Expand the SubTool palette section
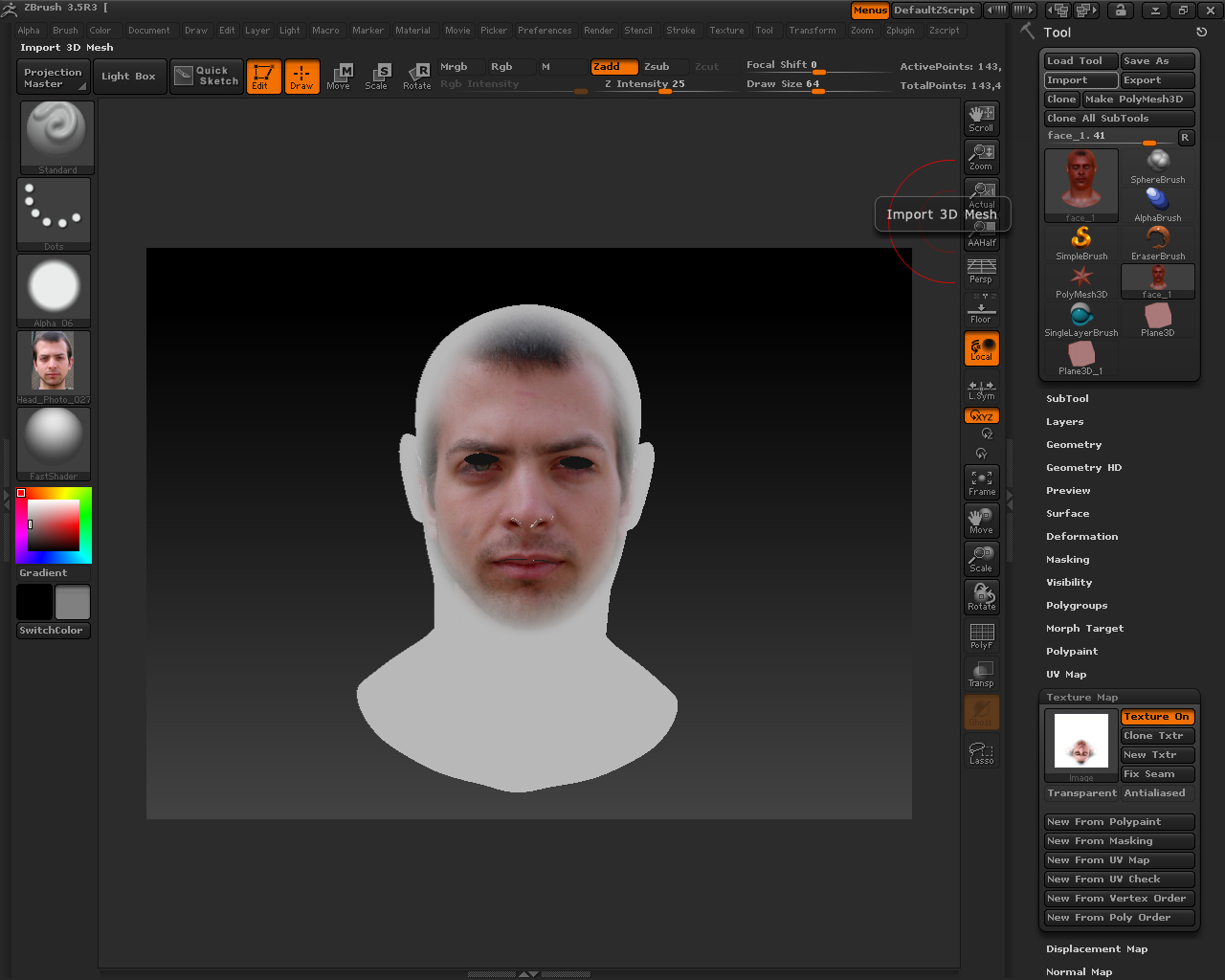The height and width of the screenshot is (980, 1225). coord(1067,399)
